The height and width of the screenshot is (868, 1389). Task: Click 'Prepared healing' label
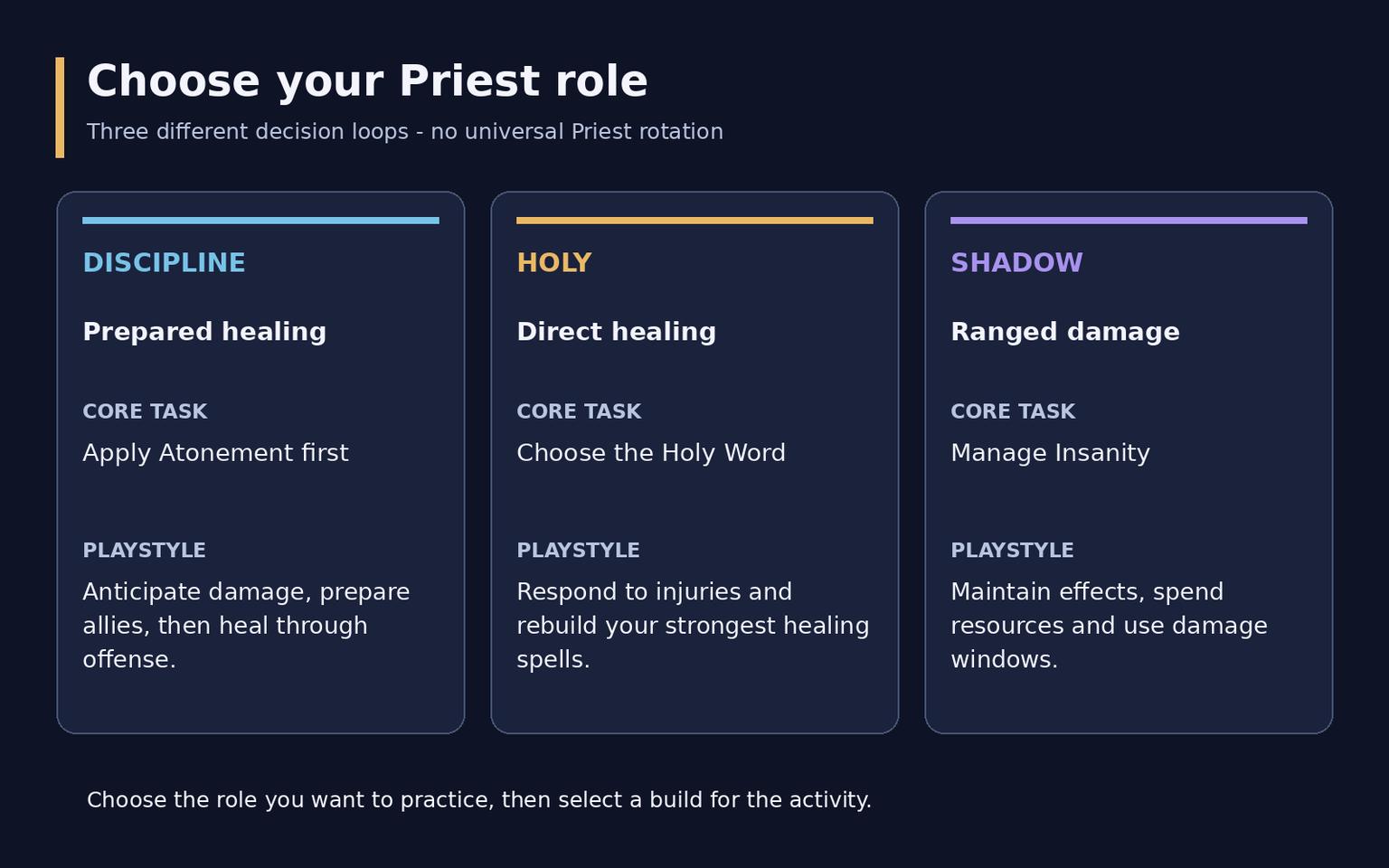pos(204,332)
